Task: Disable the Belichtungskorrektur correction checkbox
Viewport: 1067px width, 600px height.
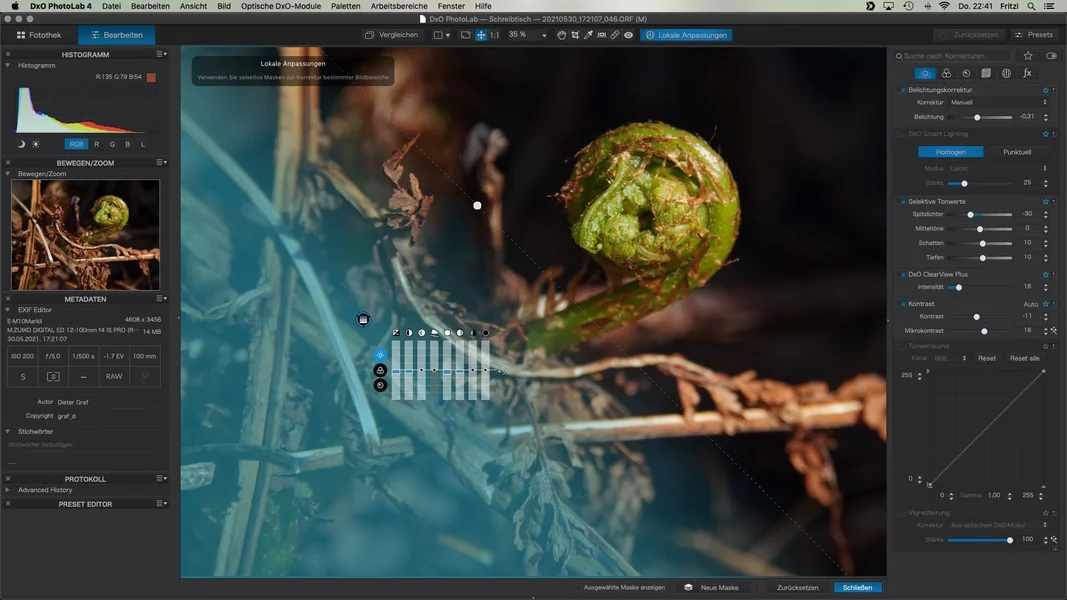Action: point(903,90)
